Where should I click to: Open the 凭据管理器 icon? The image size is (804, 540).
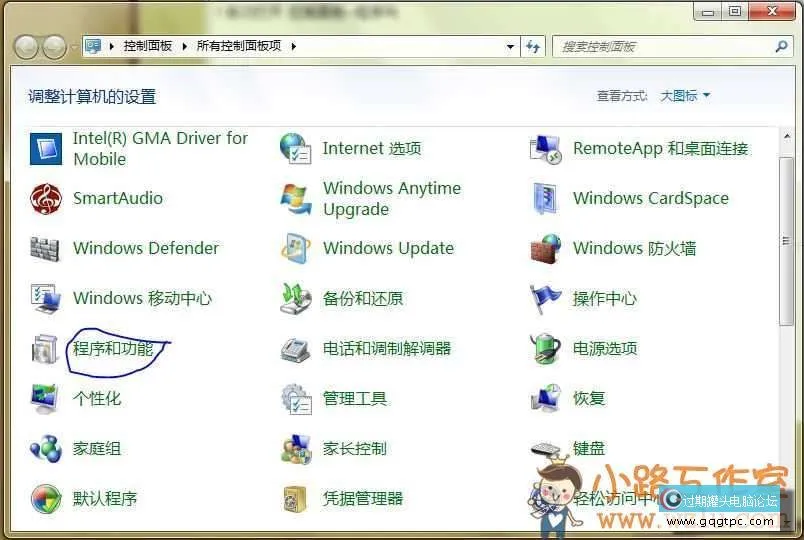[x=295, y=499]
